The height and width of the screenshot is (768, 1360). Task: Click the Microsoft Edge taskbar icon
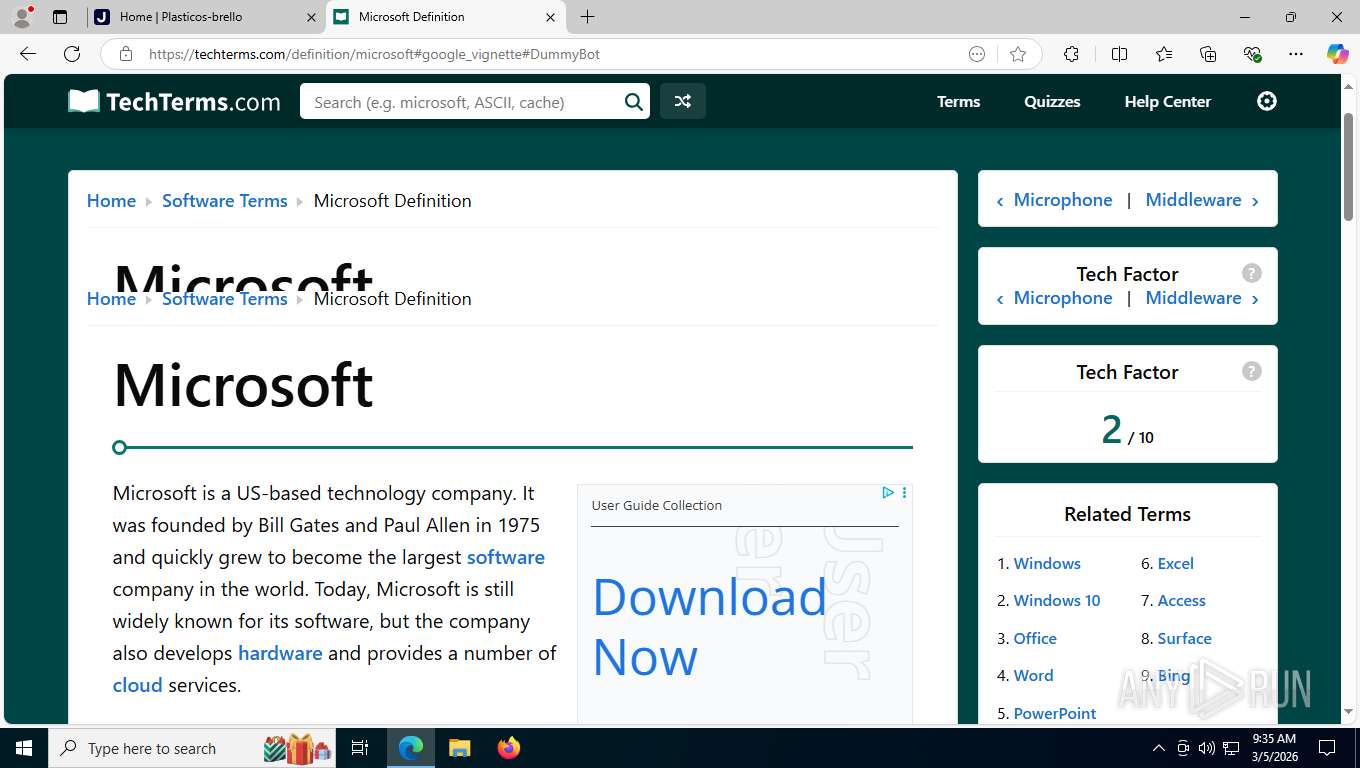point(410,748)
